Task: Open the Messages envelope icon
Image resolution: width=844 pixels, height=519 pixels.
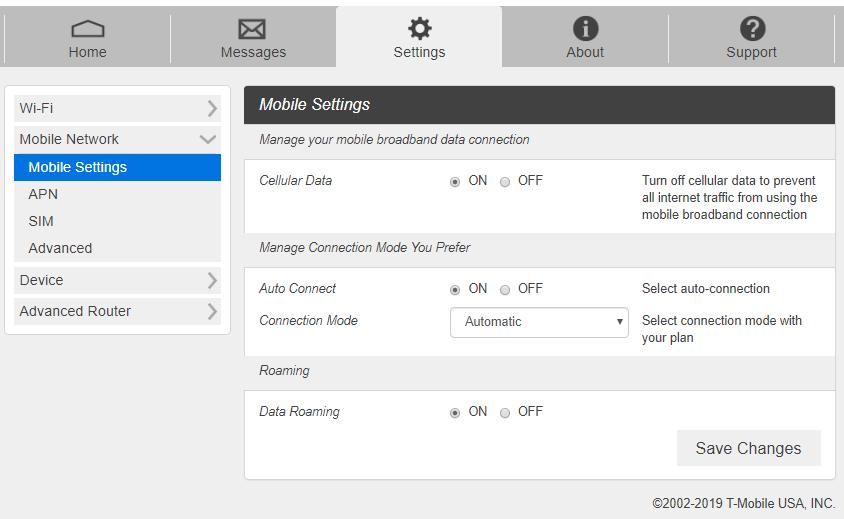Action: (253, 29)
